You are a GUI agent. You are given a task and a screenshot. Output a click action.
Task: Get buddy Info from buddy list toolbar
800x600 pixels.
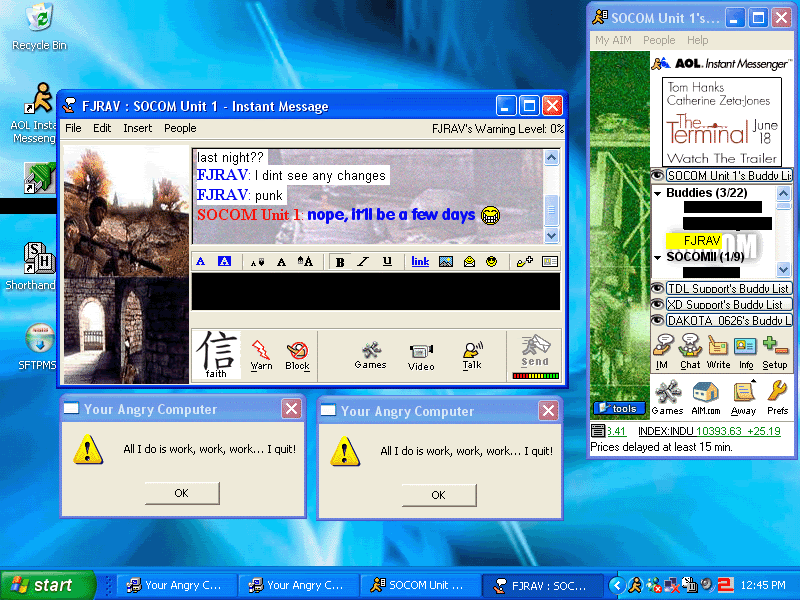745,351
